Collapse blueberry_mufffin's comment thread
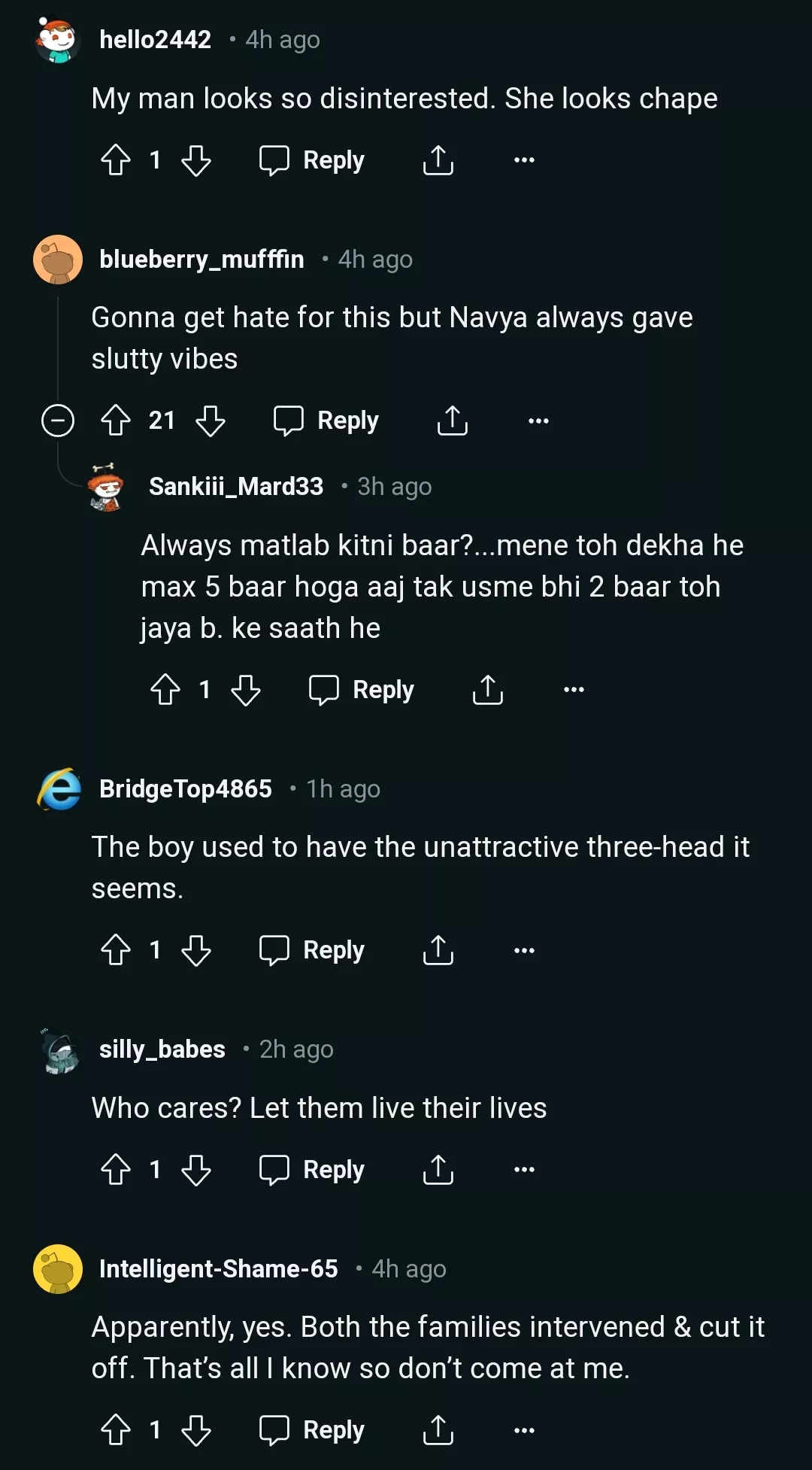812x1470 pixels. pos(58,421)
